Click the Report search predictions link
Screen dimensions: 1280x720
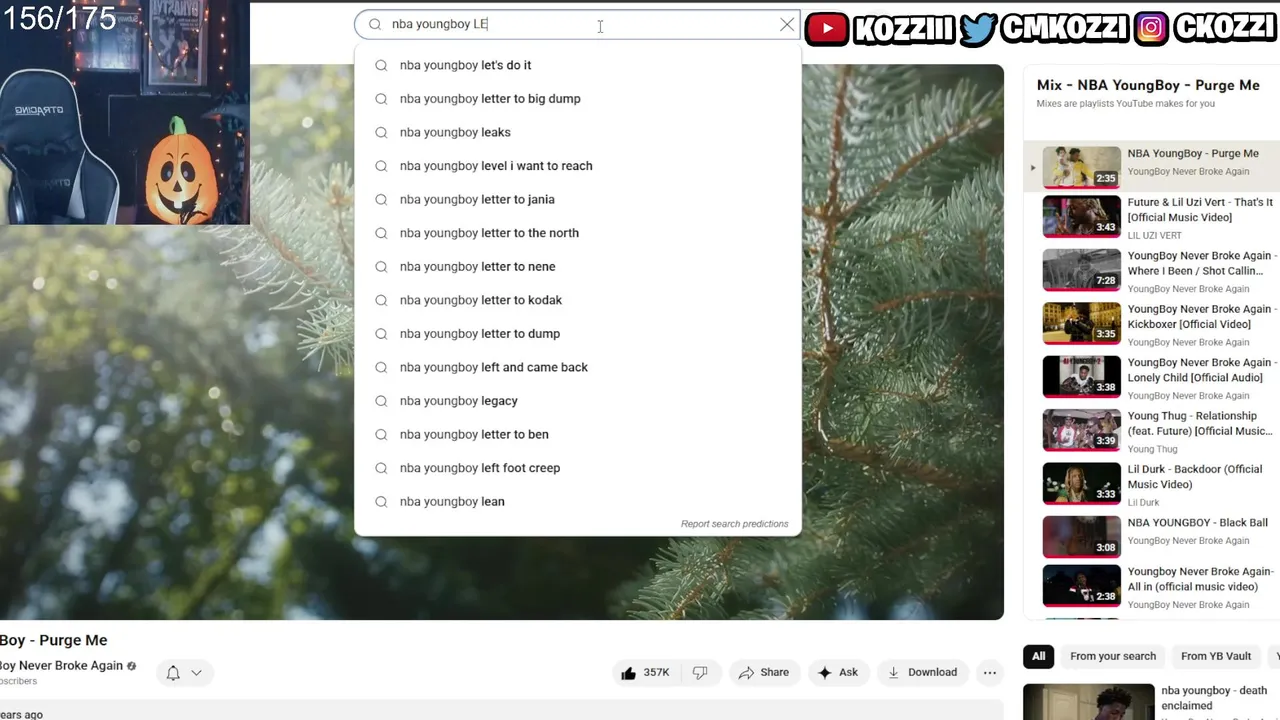pos(734,524)
